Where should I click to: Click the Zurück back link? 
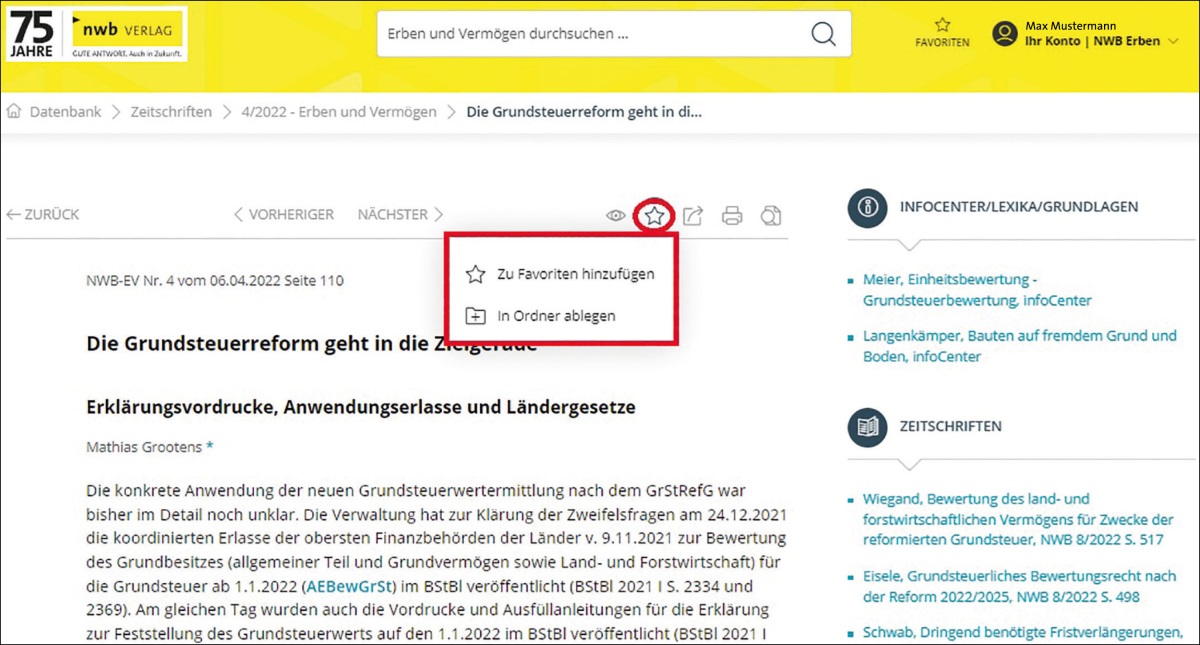click(43, 215)
